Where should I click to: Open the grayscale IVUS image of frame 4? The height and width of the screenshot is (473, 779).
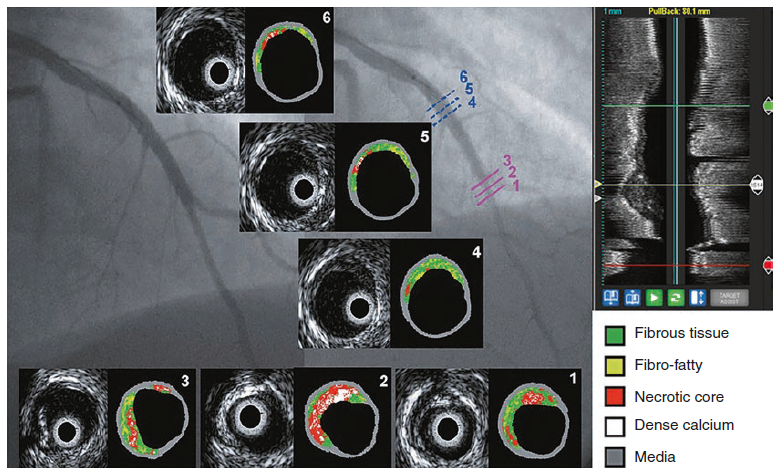click(x=344, y=293)
